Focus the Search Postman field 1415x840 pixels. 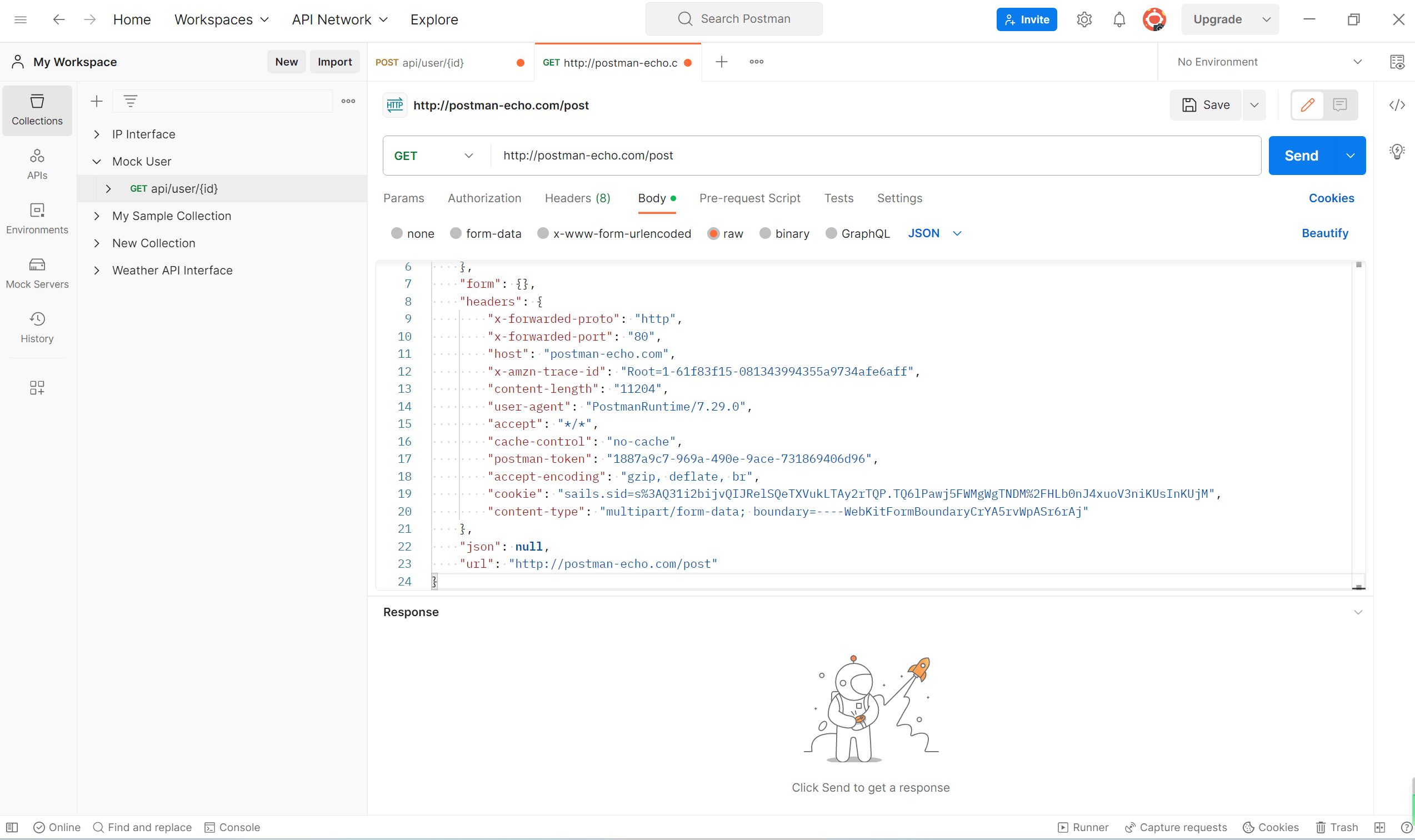[x=733, y=19]
